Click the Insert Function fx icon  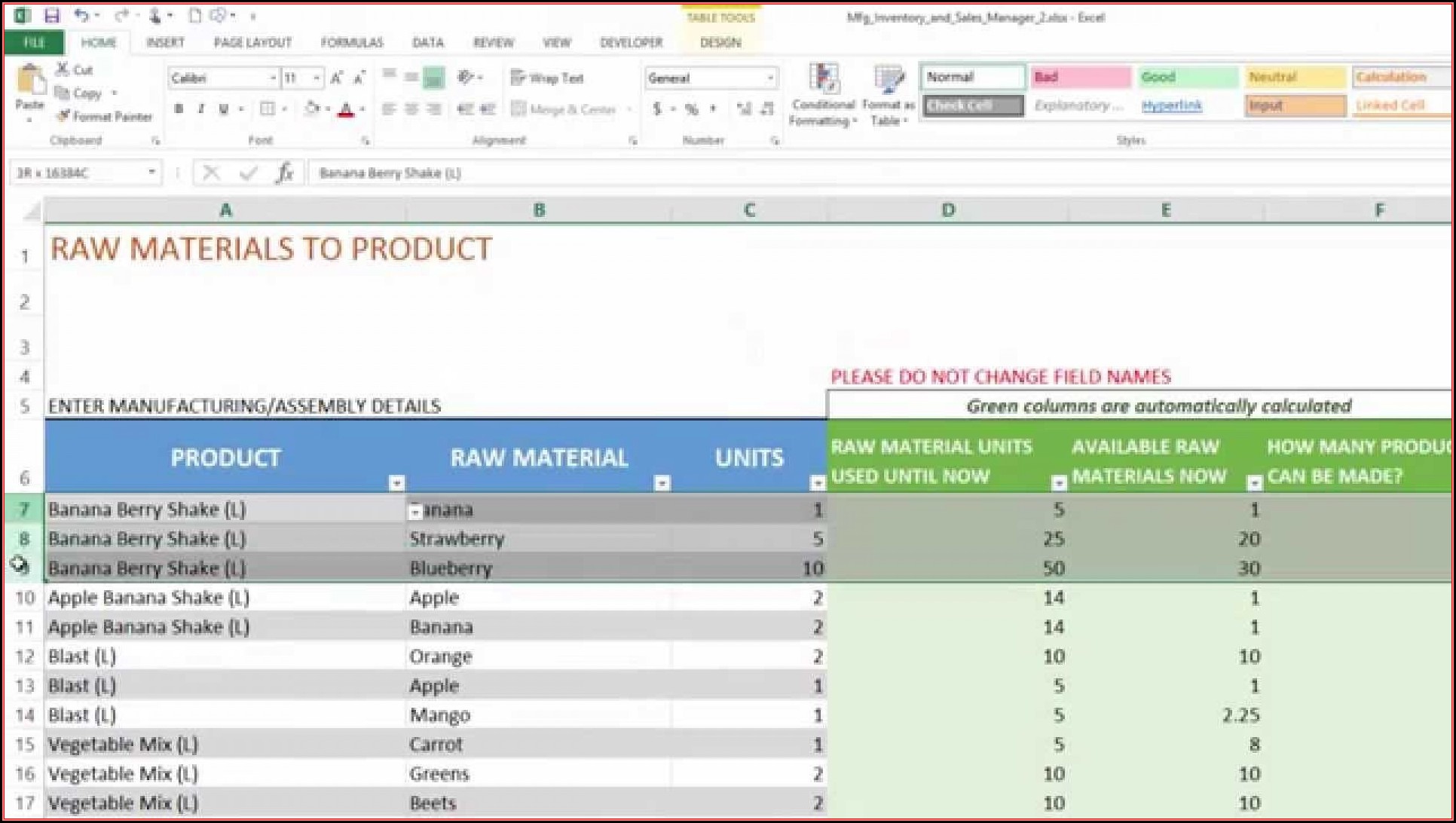(284, 173)
